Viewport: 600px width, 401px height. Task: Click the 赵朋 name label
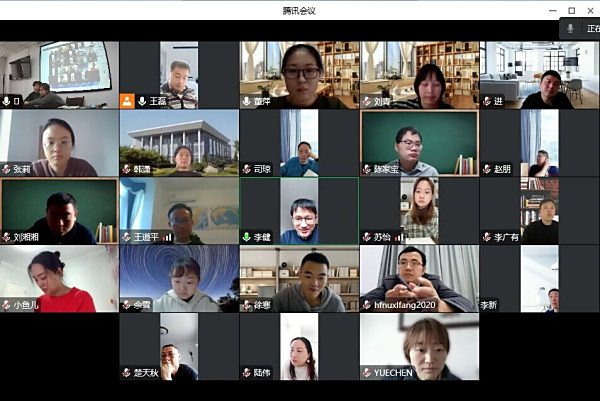click(x=502, y=169)
